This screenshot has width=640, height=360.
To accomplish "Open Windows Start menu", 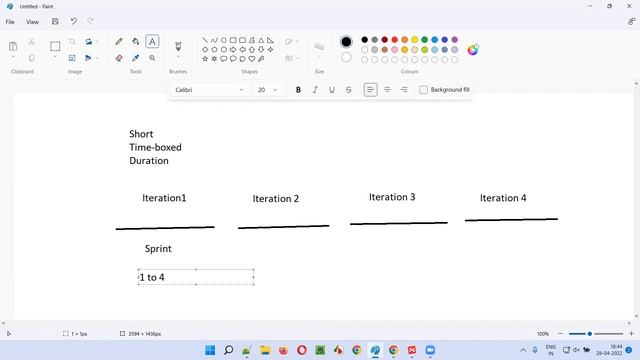I will (x=210, y=350).
